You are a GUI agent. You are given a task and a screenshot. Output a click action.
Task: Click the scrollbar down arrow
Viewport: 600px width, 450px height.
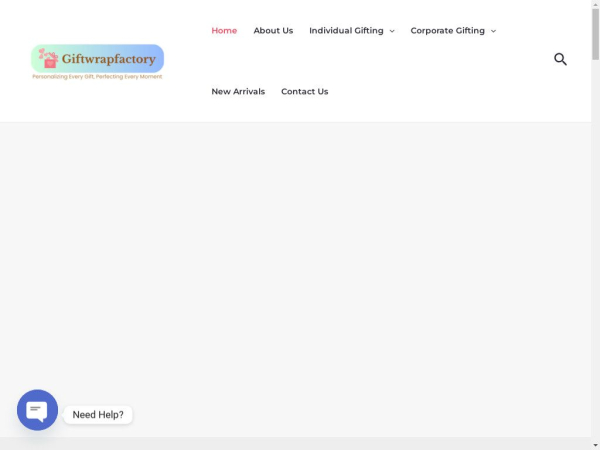(595, 446)
